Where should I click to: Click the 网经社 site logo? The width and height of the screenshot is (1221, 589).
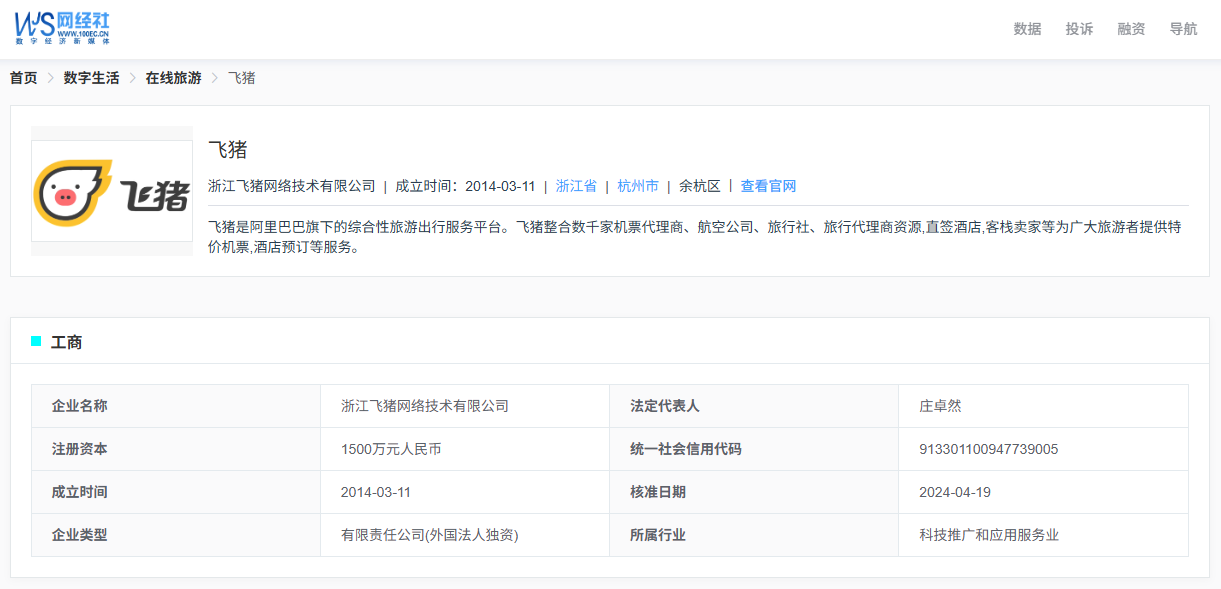(62, 28)
